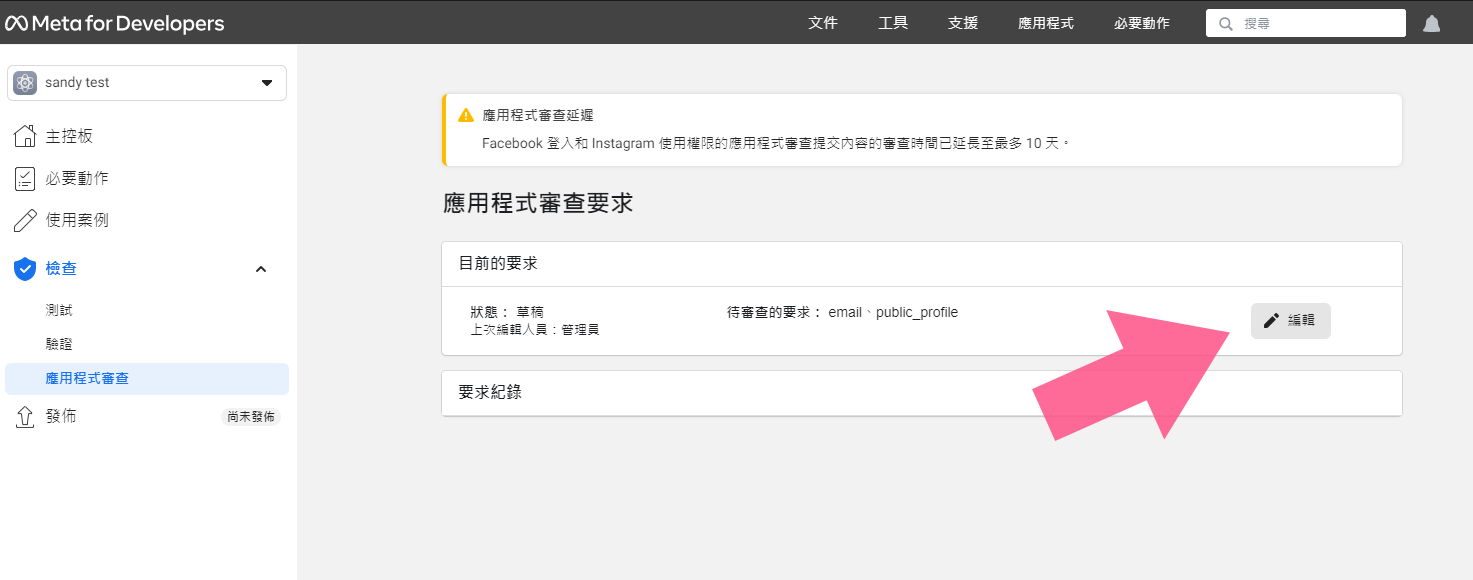Collapse the 檢查 section chevron

(x=261, y=269)
